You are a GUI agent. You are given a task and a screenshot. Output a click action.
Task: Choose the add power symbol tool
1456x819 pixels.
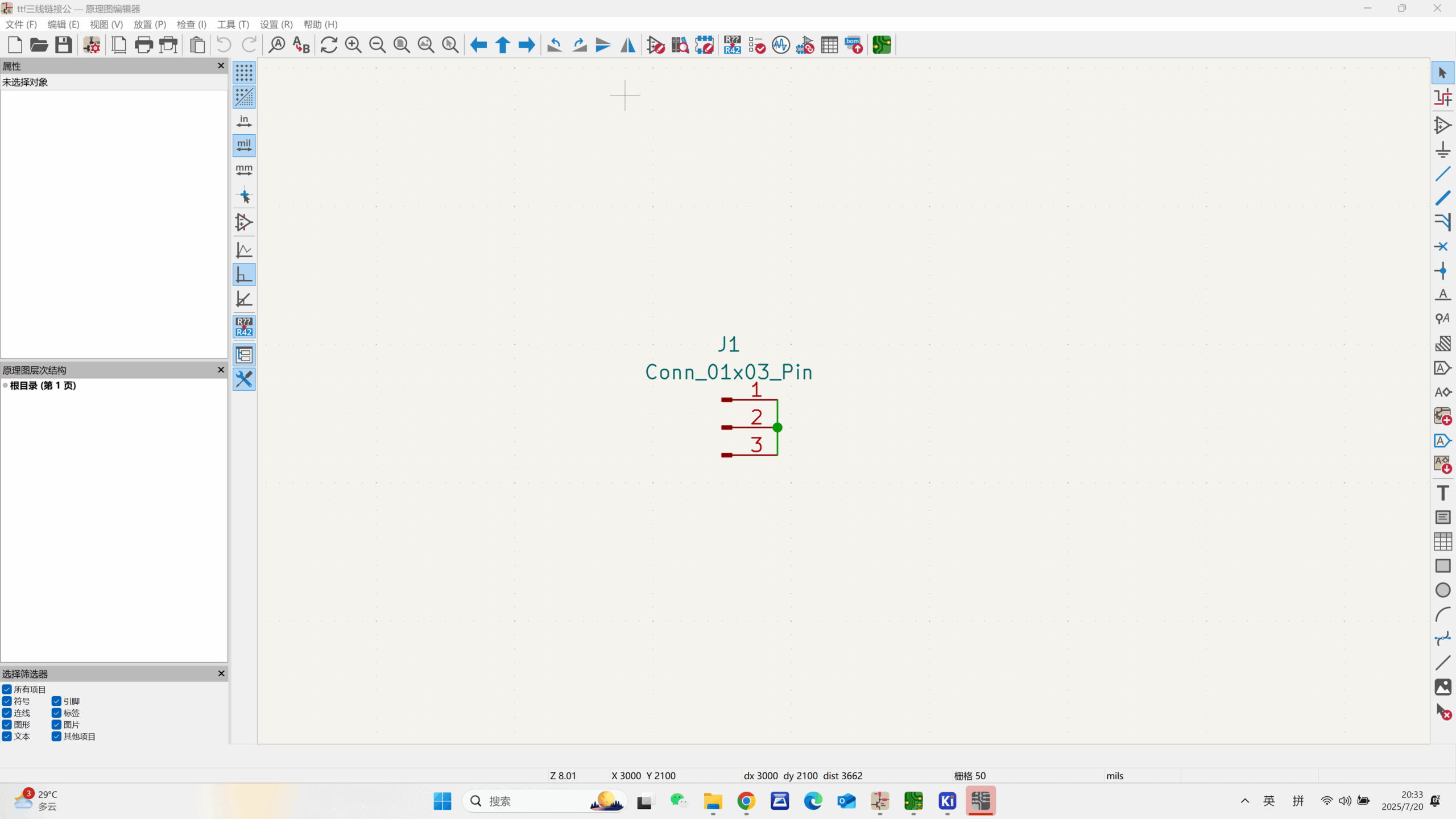(x=1442, y=150)
